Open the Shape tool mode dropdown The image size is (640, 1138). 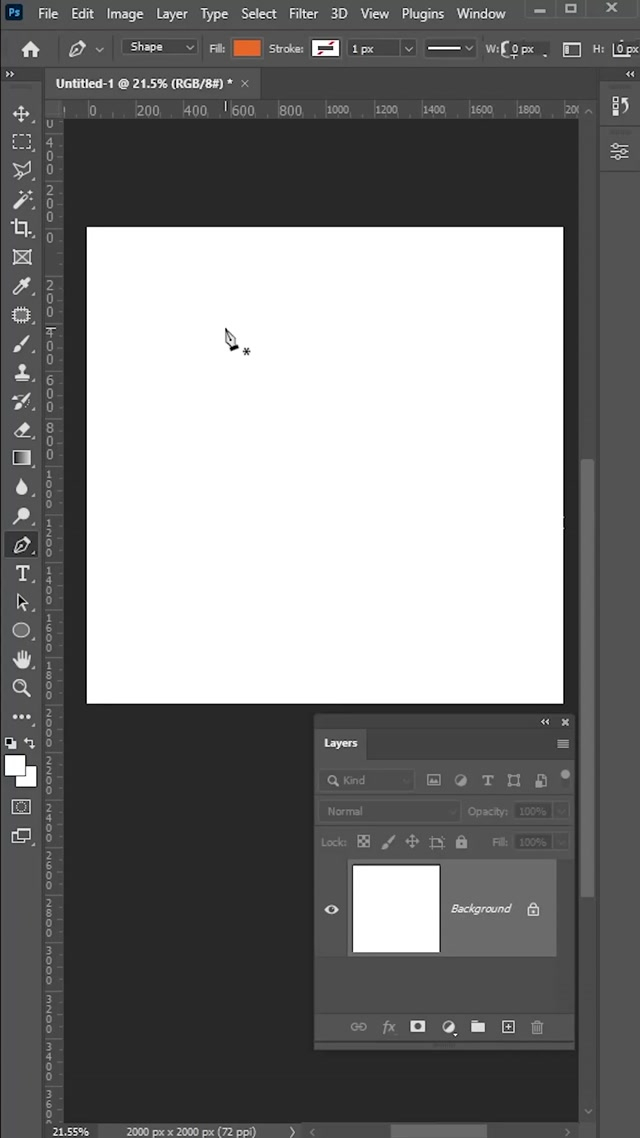[160, 47]
